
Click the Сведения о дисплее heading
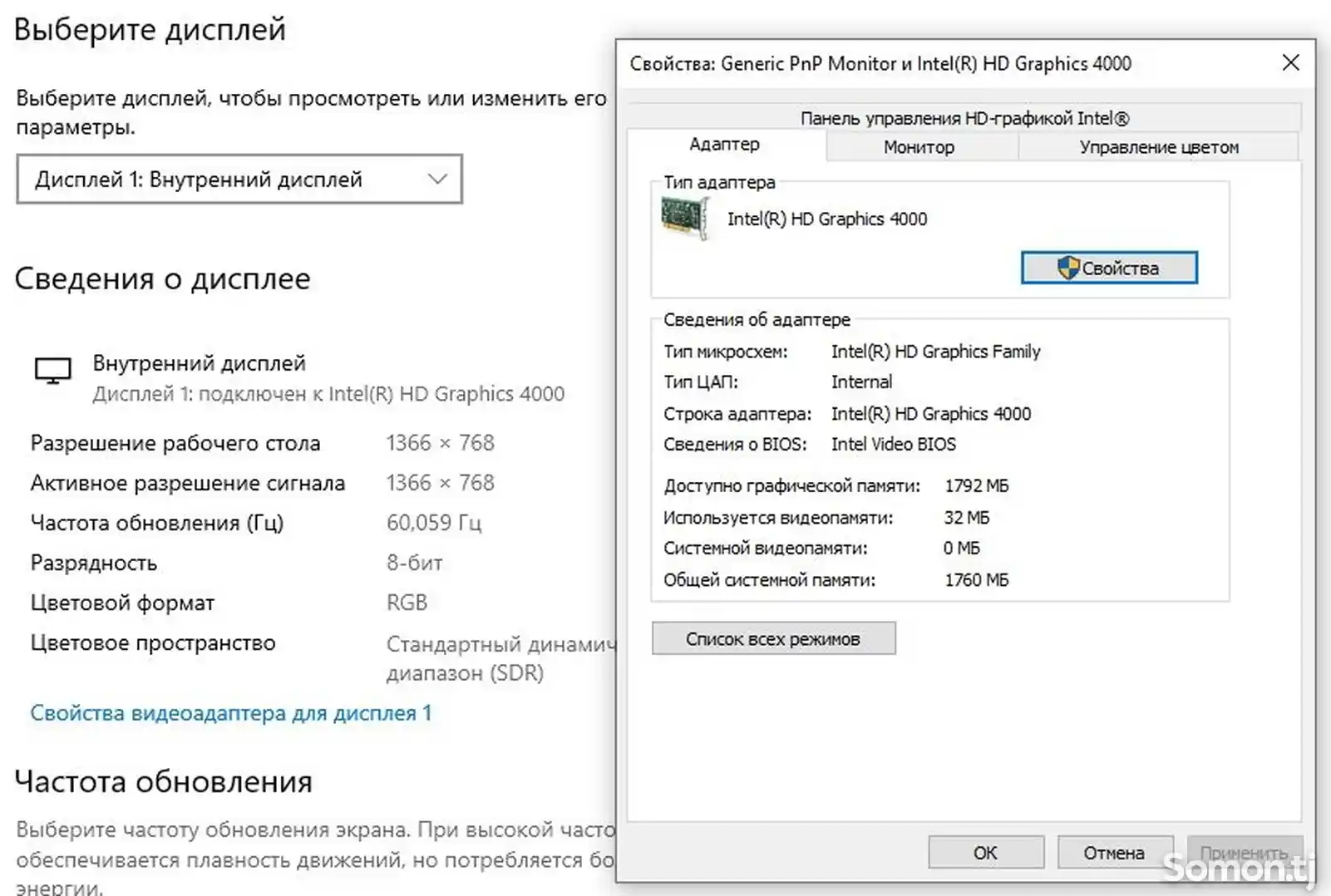[162, 278]
